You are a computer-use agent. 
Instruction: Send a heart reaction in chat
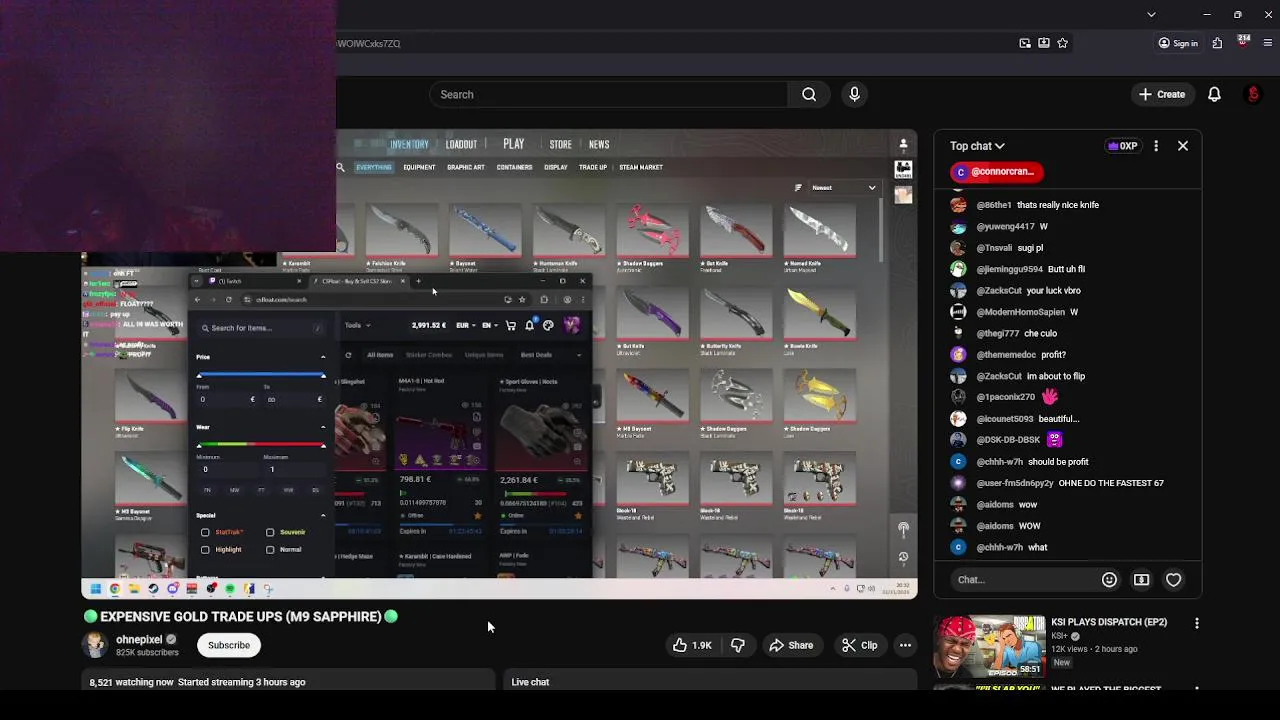pos(1174,580)
